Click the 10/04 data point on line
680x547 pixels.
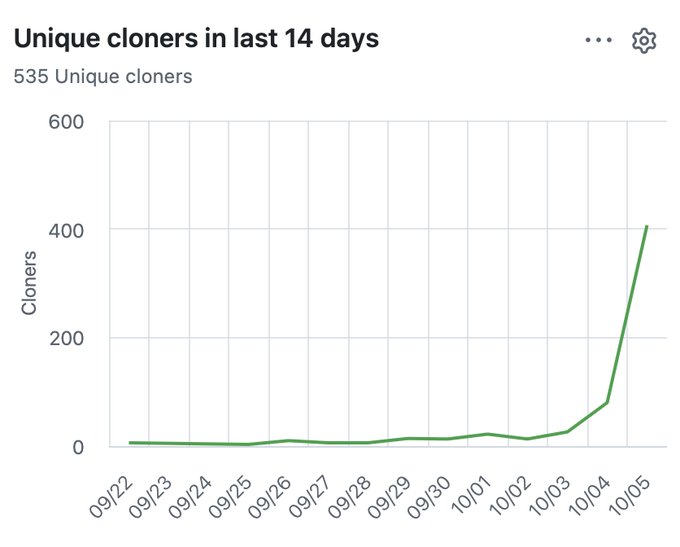[607, 403]
